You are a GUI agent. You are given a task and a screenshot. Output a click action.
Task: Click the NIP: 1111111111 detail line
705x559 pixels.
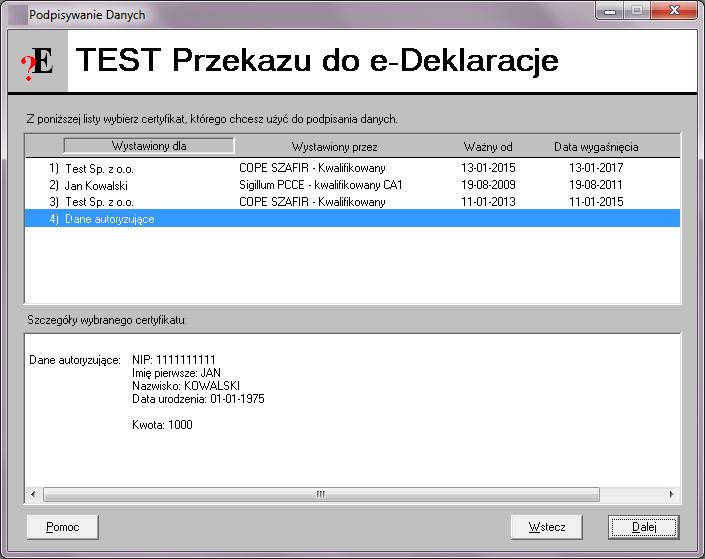pos(174,360)
